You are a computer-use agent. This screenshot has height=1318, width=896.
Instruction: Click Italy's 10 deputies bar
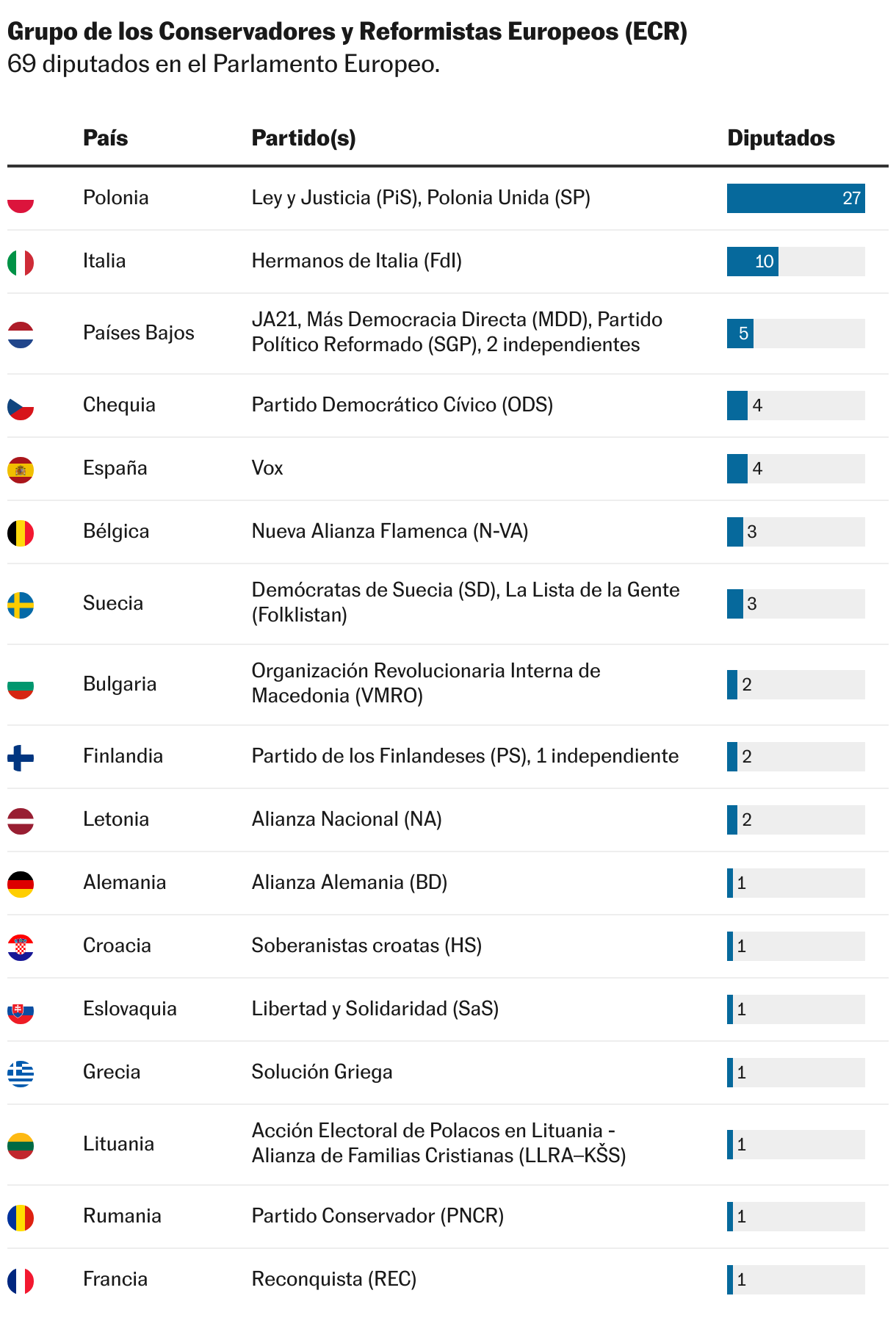click(x=752, y=262)
